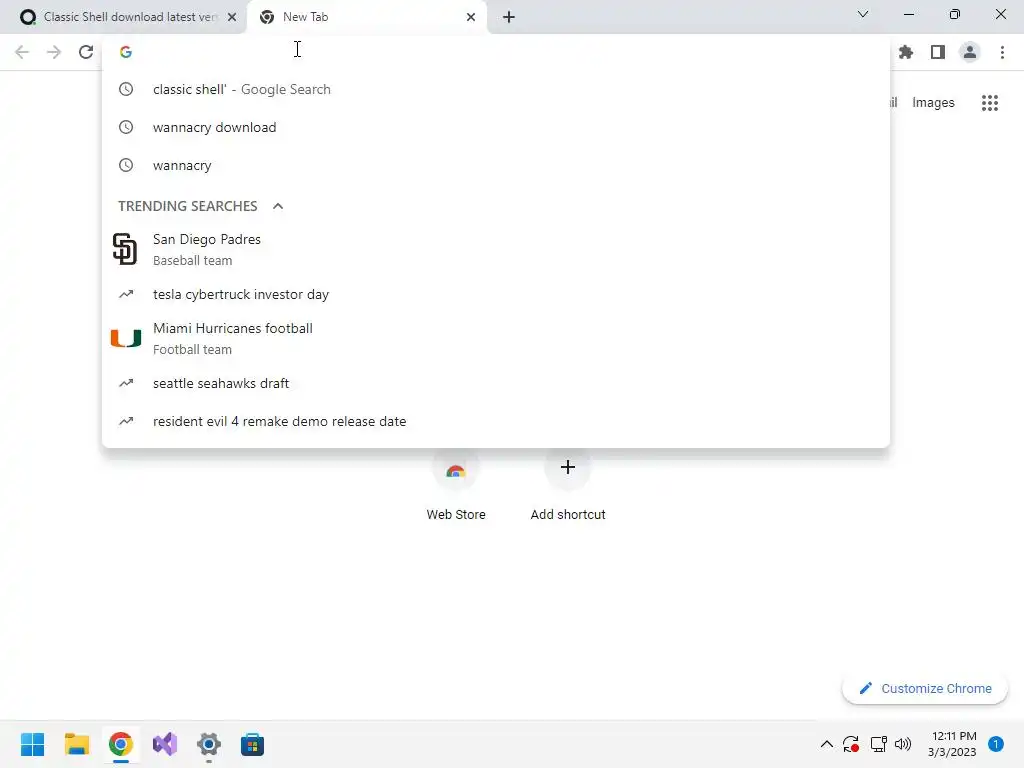Screen dimensions: 1024x768
Task: Go forward with the forward arrow
Action: click(54, 52)
